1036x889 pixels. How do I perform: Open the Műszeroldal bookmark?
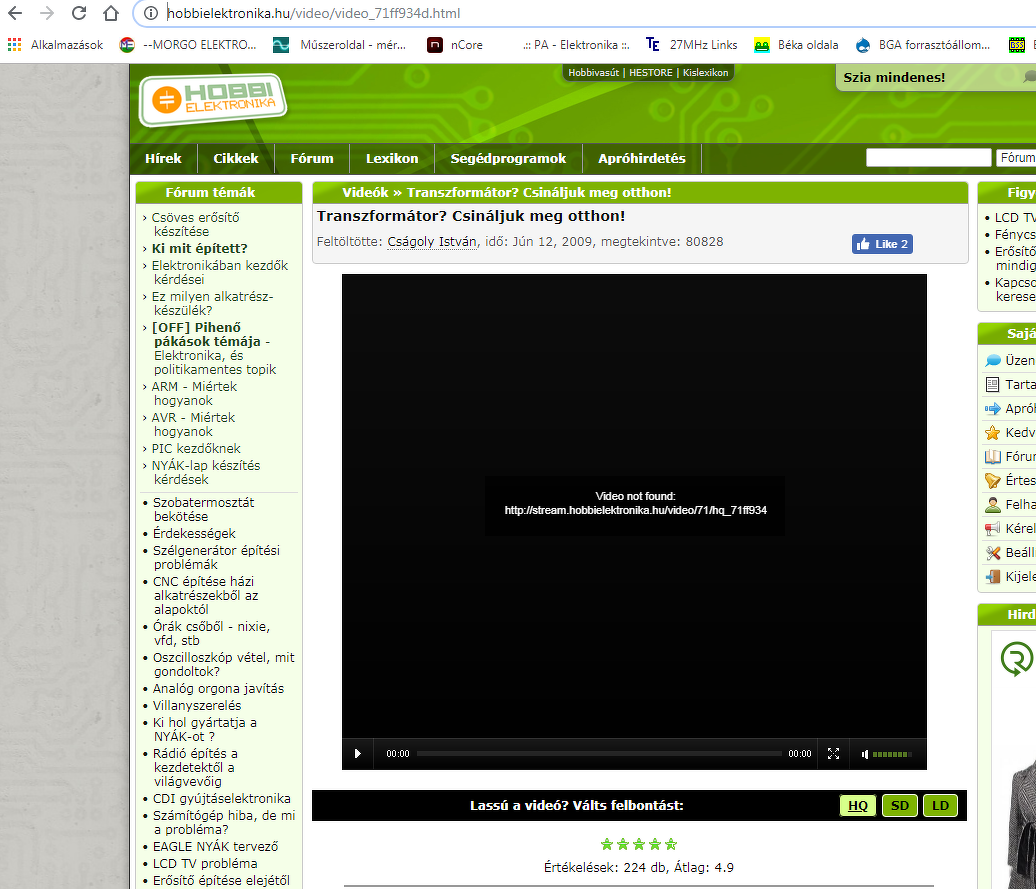[x=340, y=45]
